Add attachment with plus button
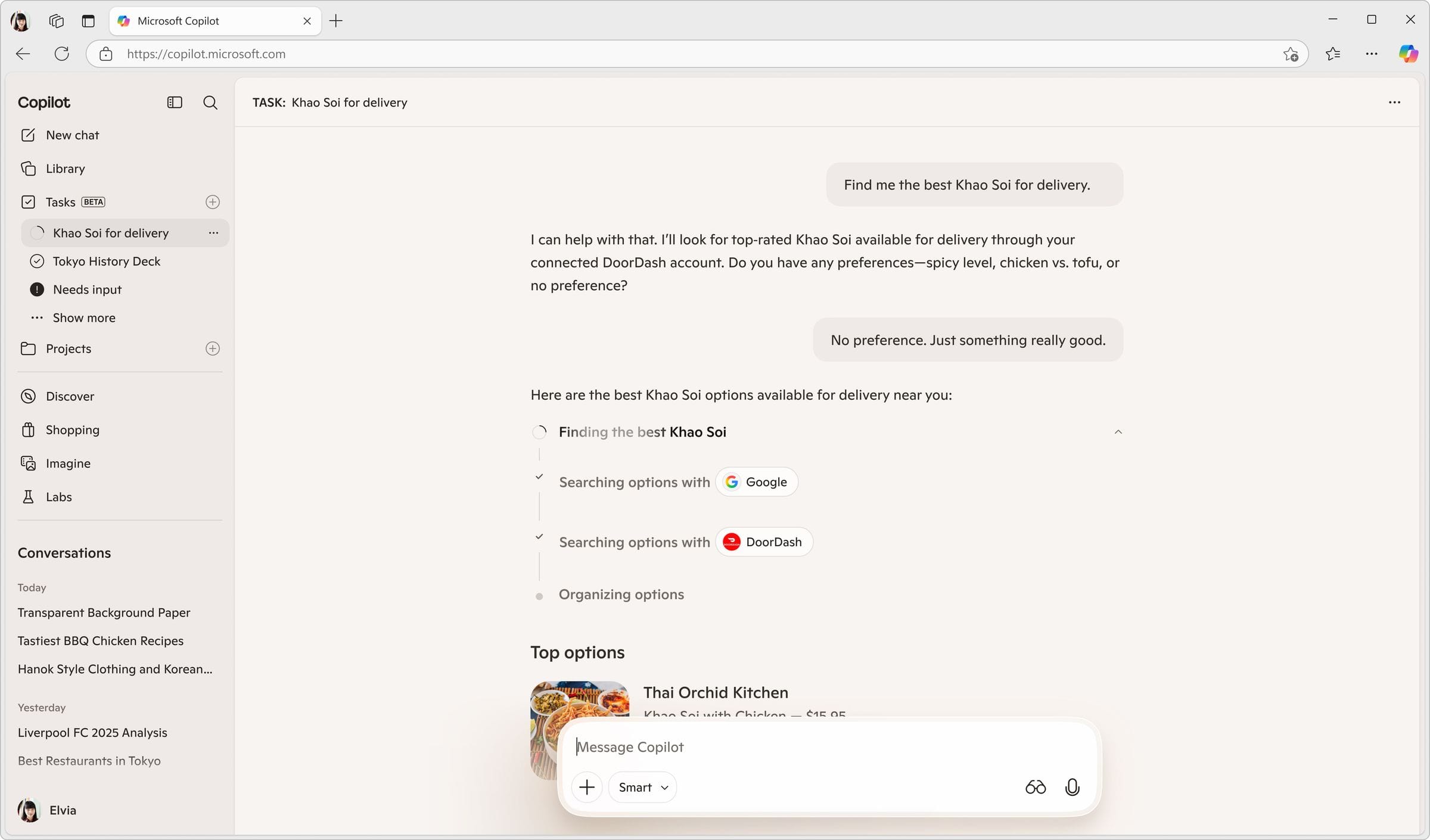1430x840 pixels. tap(587, 788)
